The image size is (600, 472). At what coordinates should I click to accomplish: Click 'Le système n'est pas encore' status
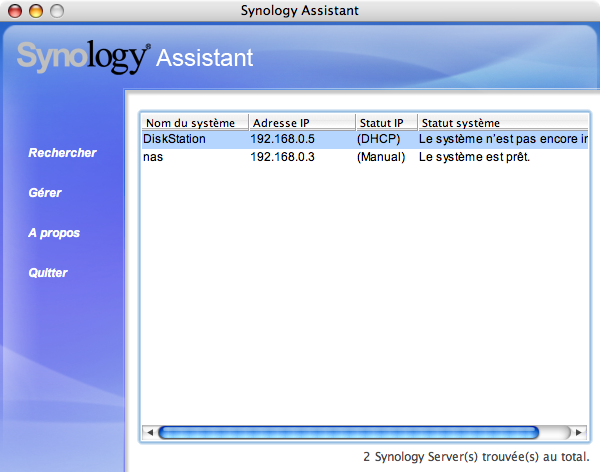pyautogui.click(x=503, y=139)
